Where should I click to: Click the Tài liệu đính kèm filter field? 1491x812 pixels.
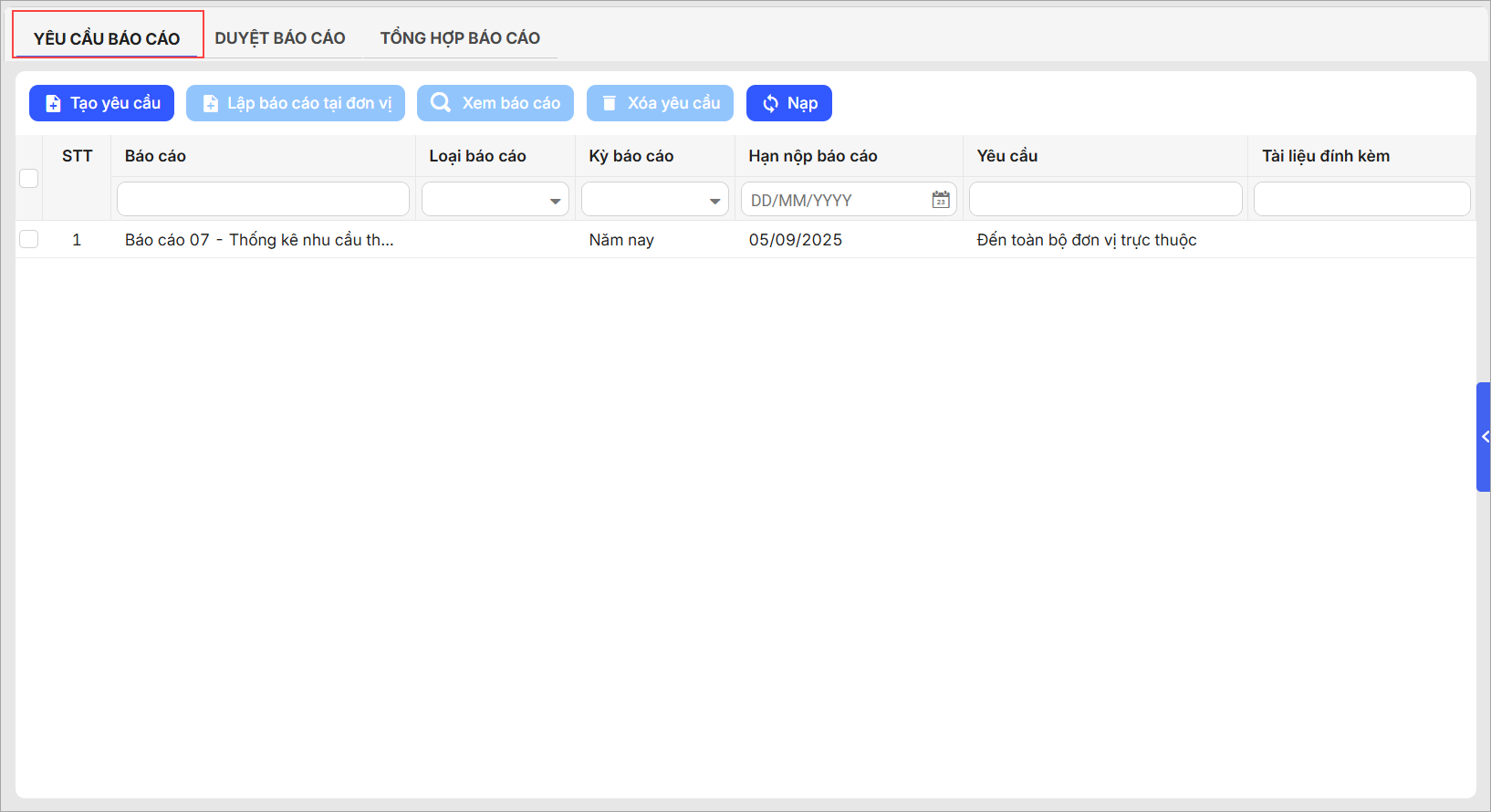[x=1361, y=200]
